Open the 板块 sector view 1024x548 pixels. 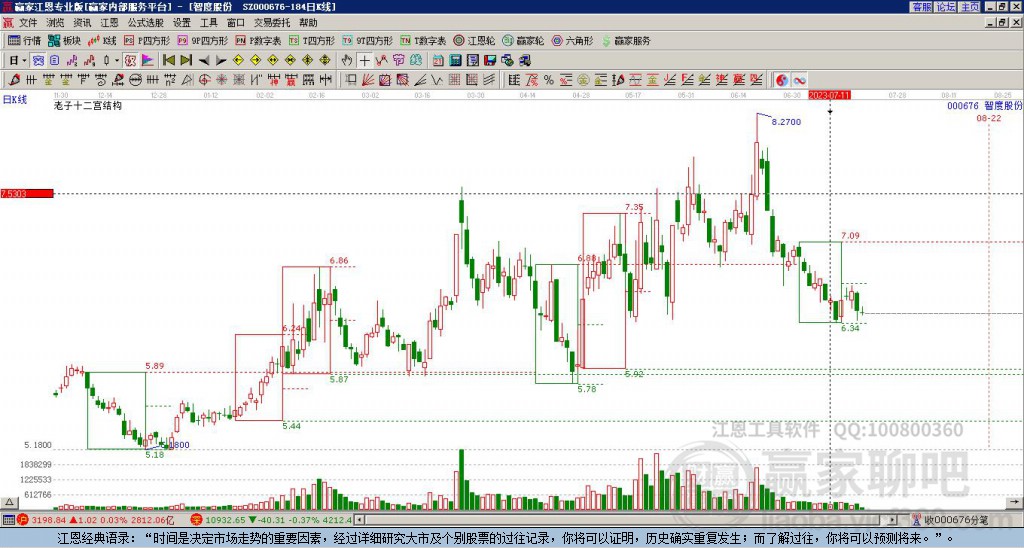click(64, 40)
